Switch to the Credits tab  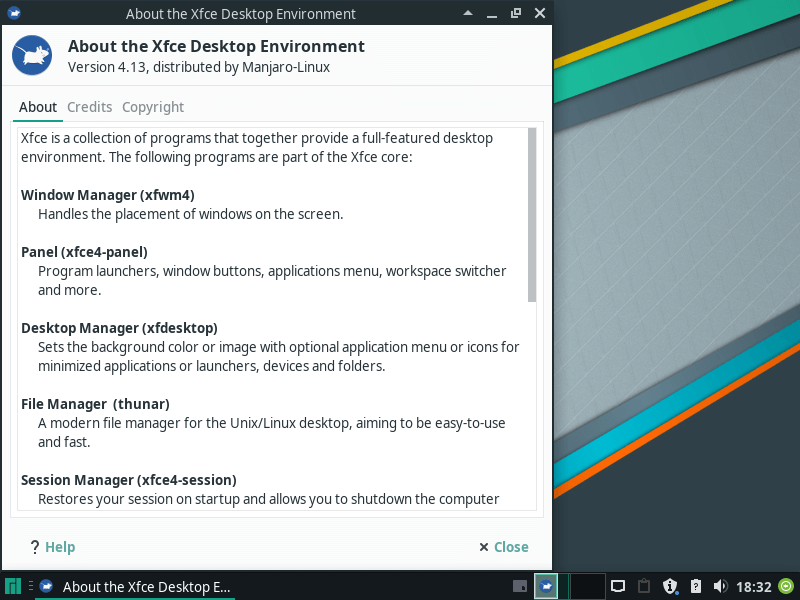89,107
